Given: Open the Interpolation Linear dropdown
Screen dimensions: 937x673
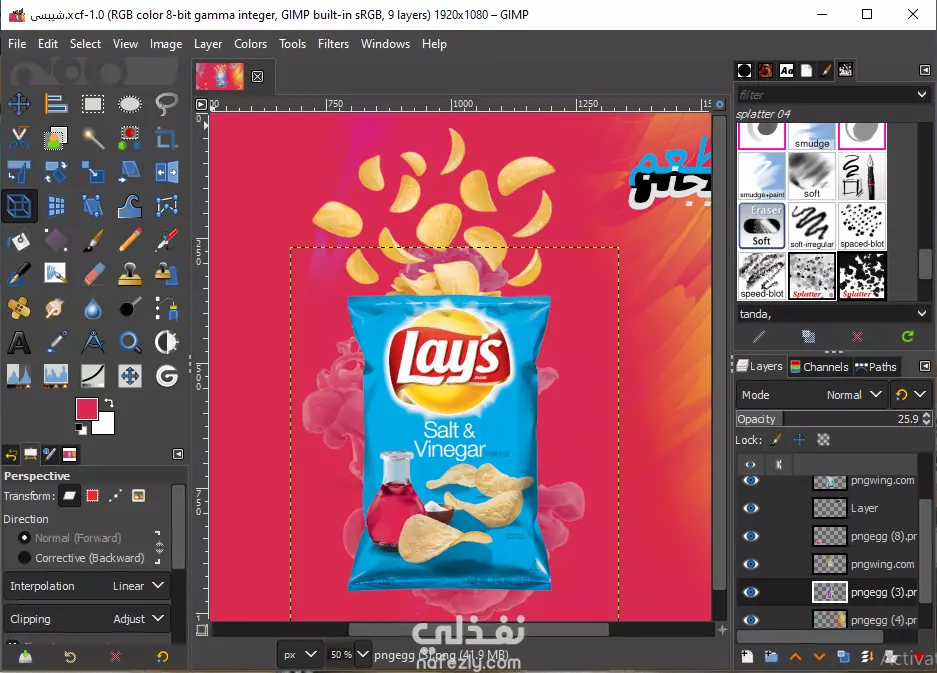Looking at the screenshot, I should 87,586.
